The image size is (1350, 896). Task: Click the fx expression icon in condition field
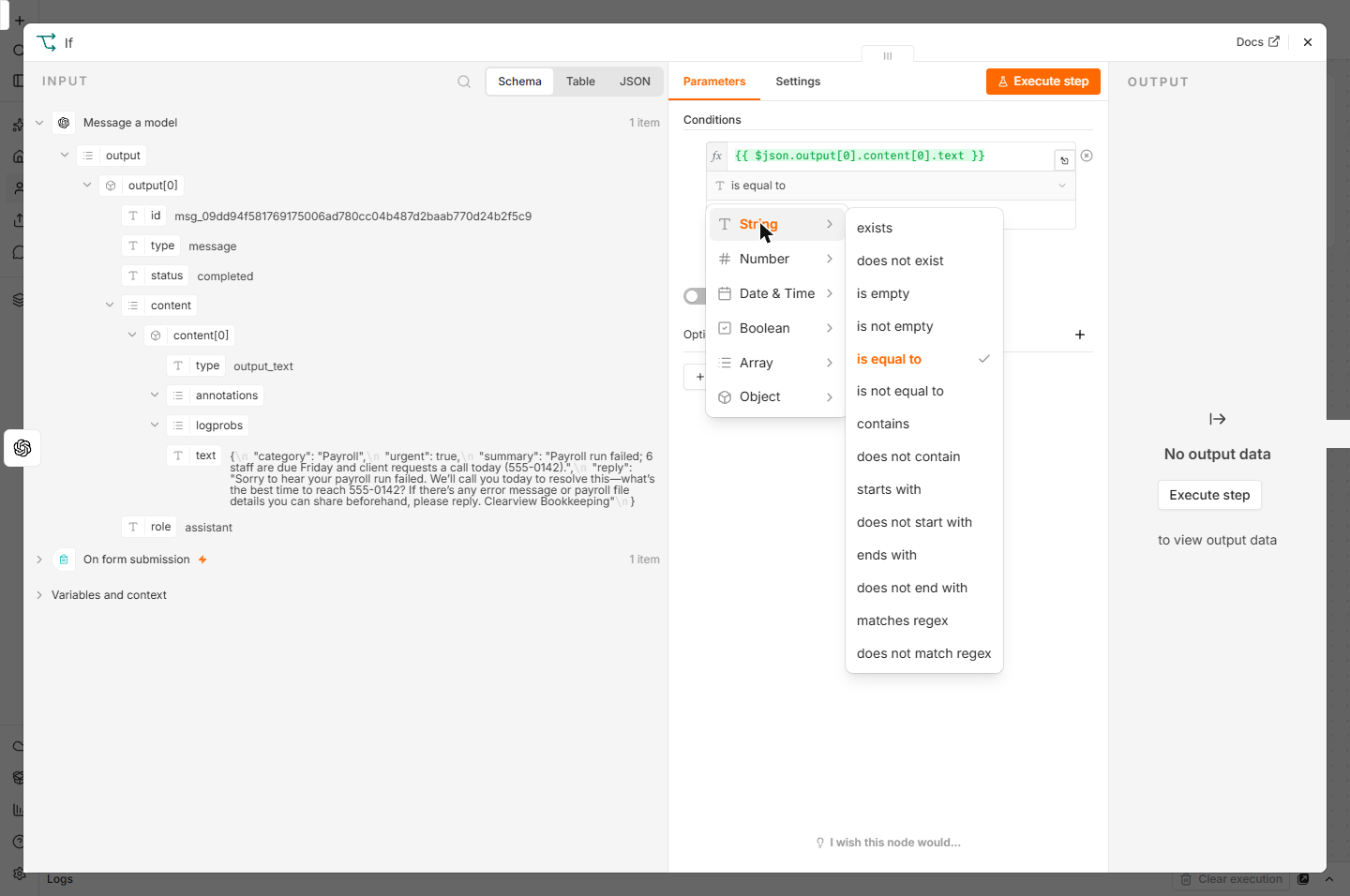click(717, 157)
